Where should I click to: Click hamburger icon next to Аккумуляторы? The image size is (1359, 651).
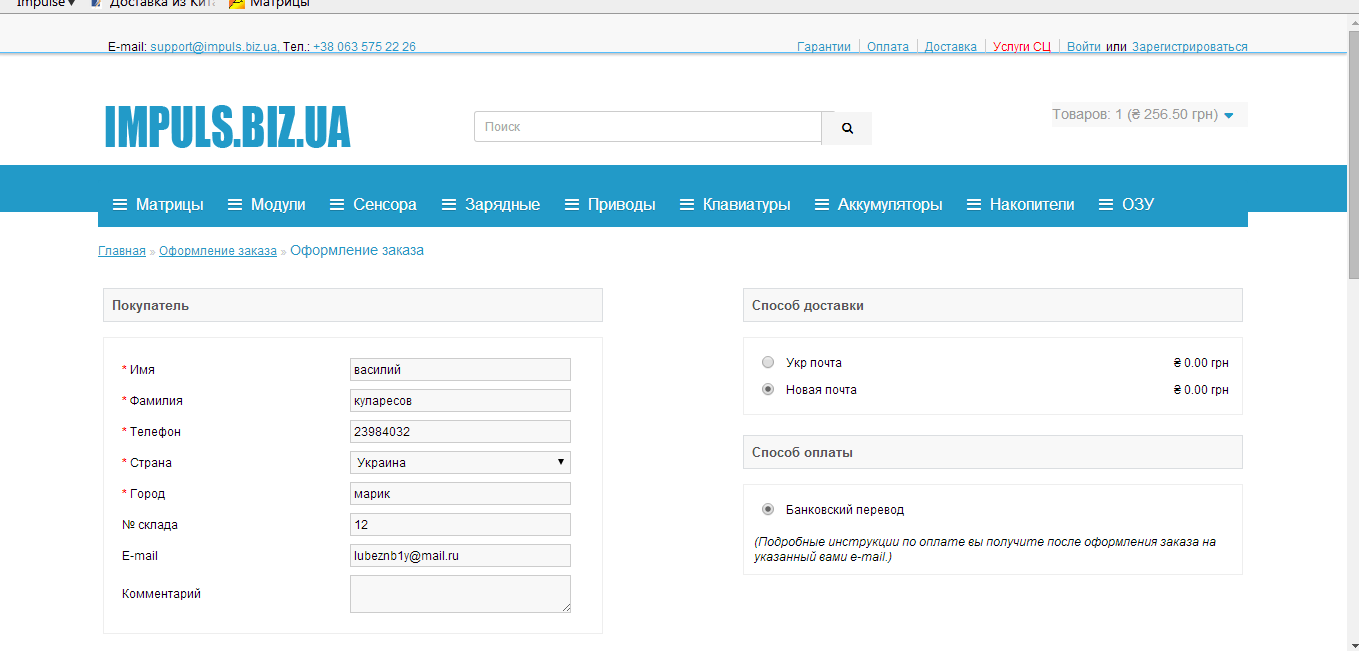(822, 205)
